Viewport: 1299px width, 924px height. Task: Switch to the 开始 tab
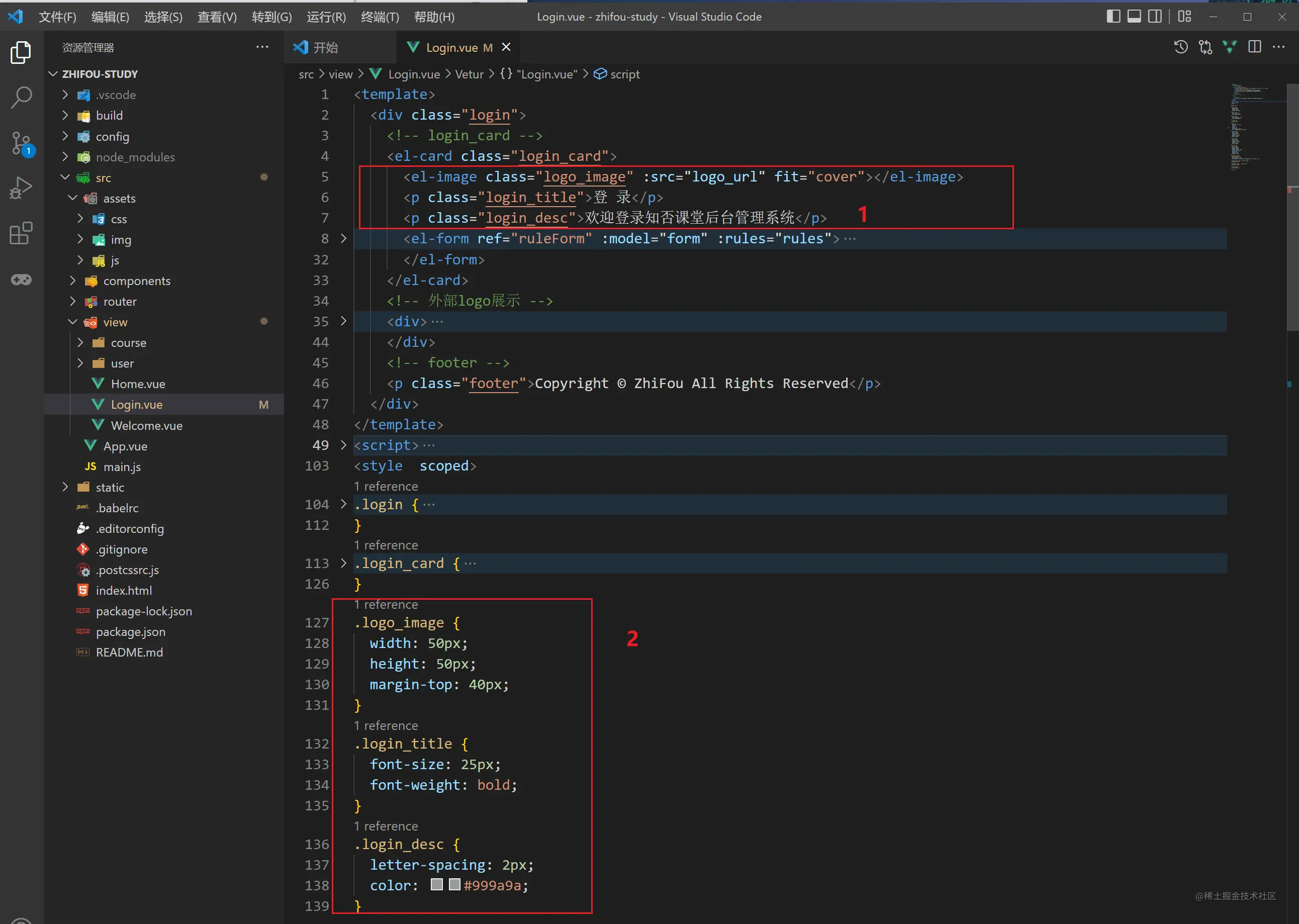pyautogui.click(x=325, y=48)
